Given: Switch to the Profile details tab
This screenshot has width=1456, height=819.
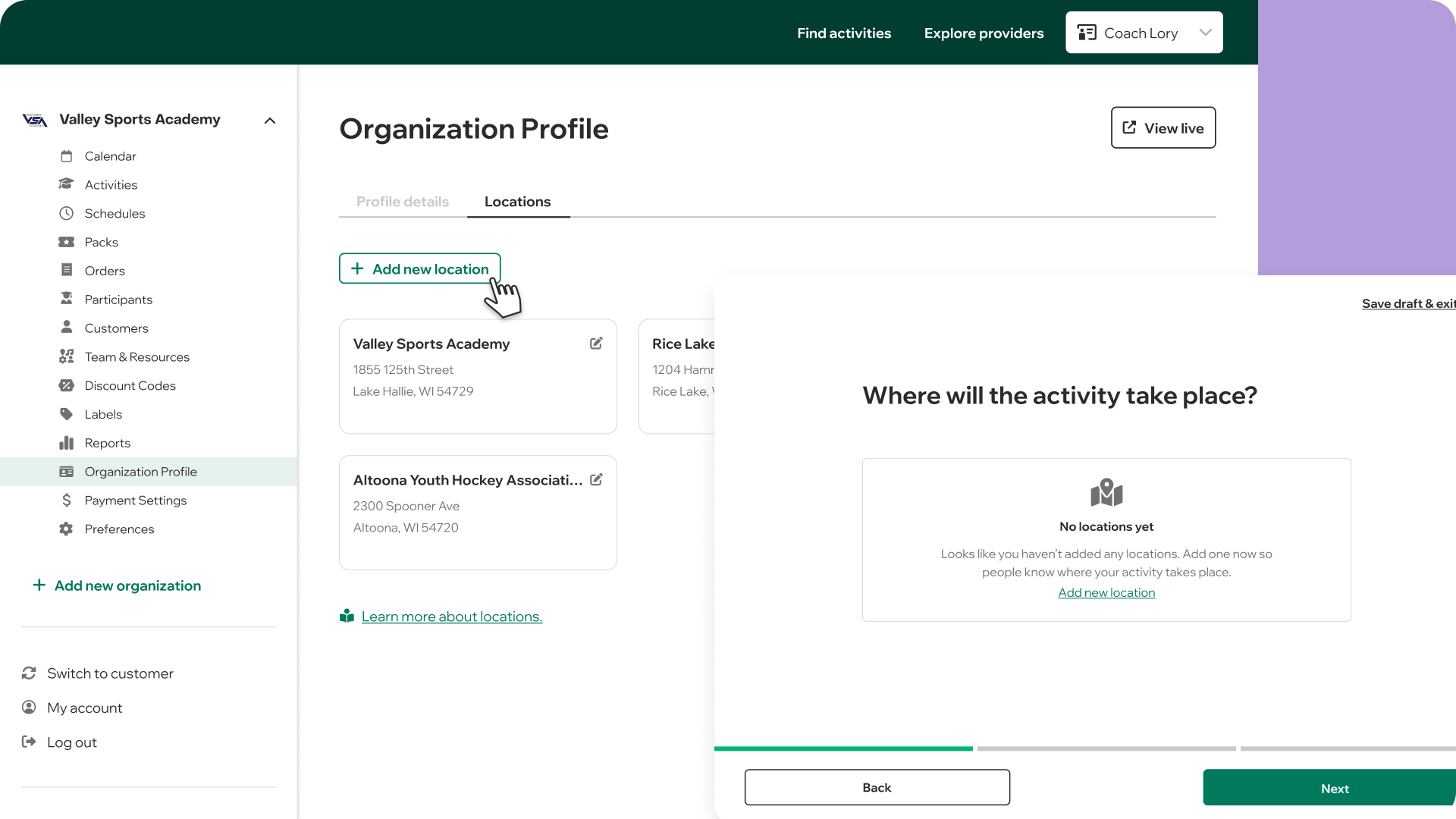Looking at the screenshot, I should pyautogui.click(x=403, y=202).
